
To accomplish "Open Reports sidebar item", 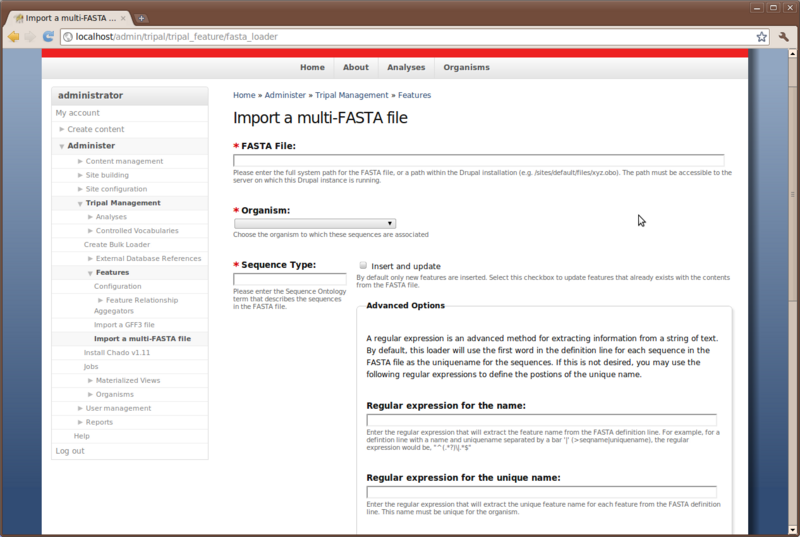I will click(x=99, y=422).
